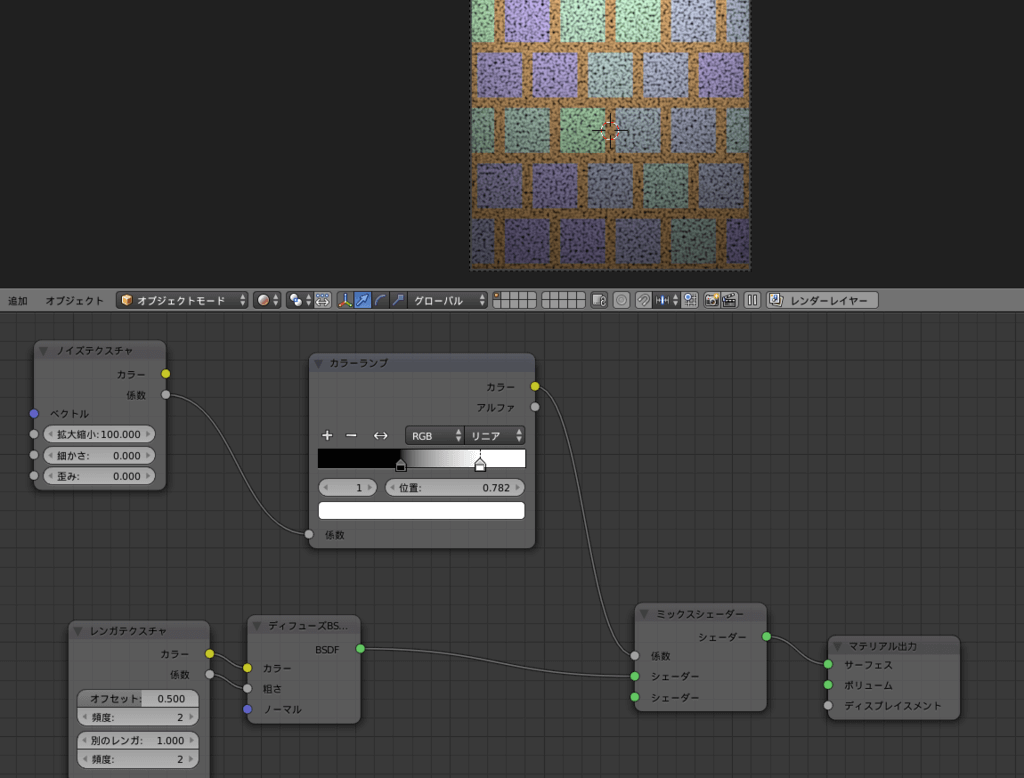
Task: Click カラーランプ アルファ output socket
Action: tap(535, 407)
